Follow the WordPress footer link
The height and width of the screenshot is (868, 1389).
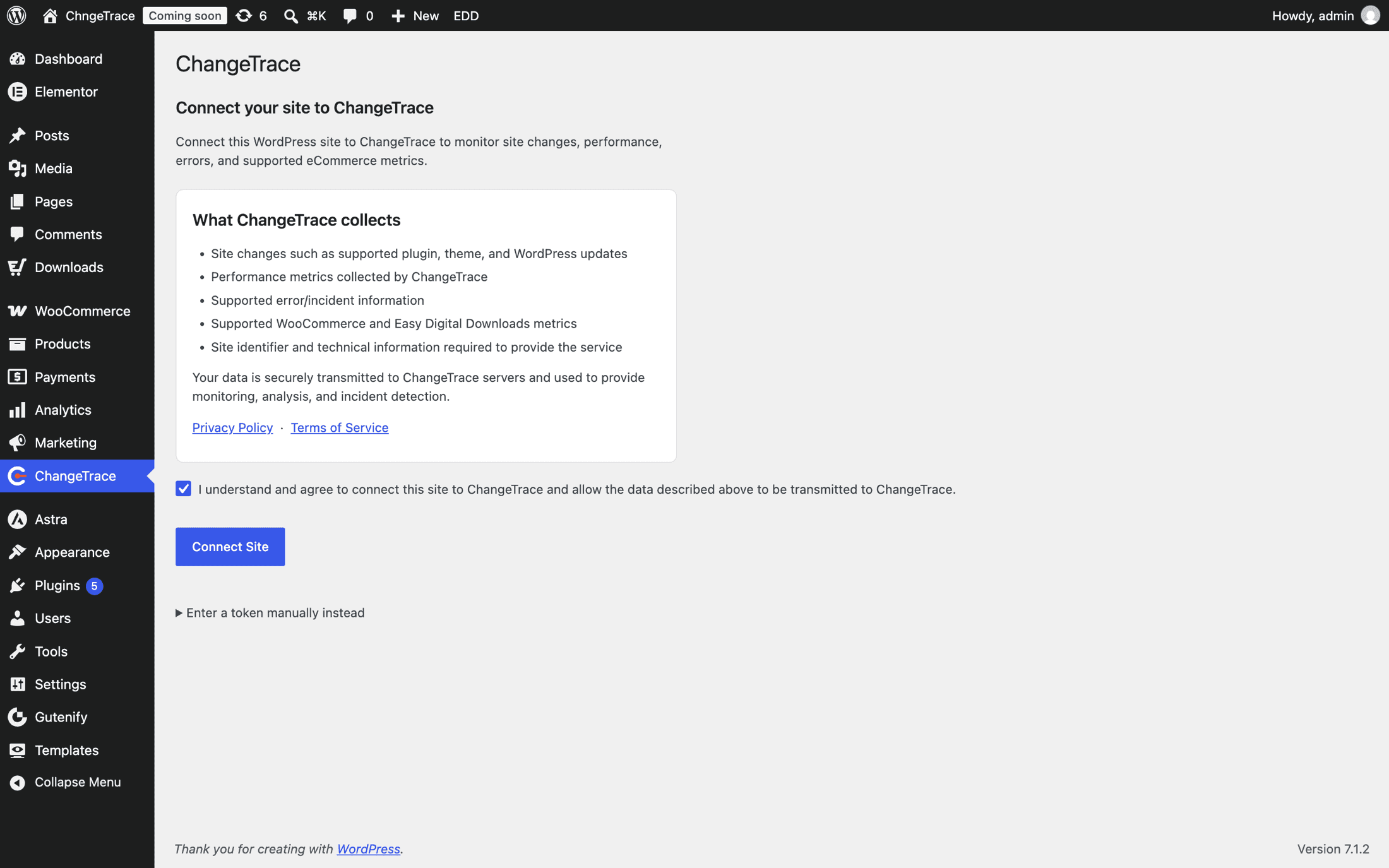tap(368, 849)
